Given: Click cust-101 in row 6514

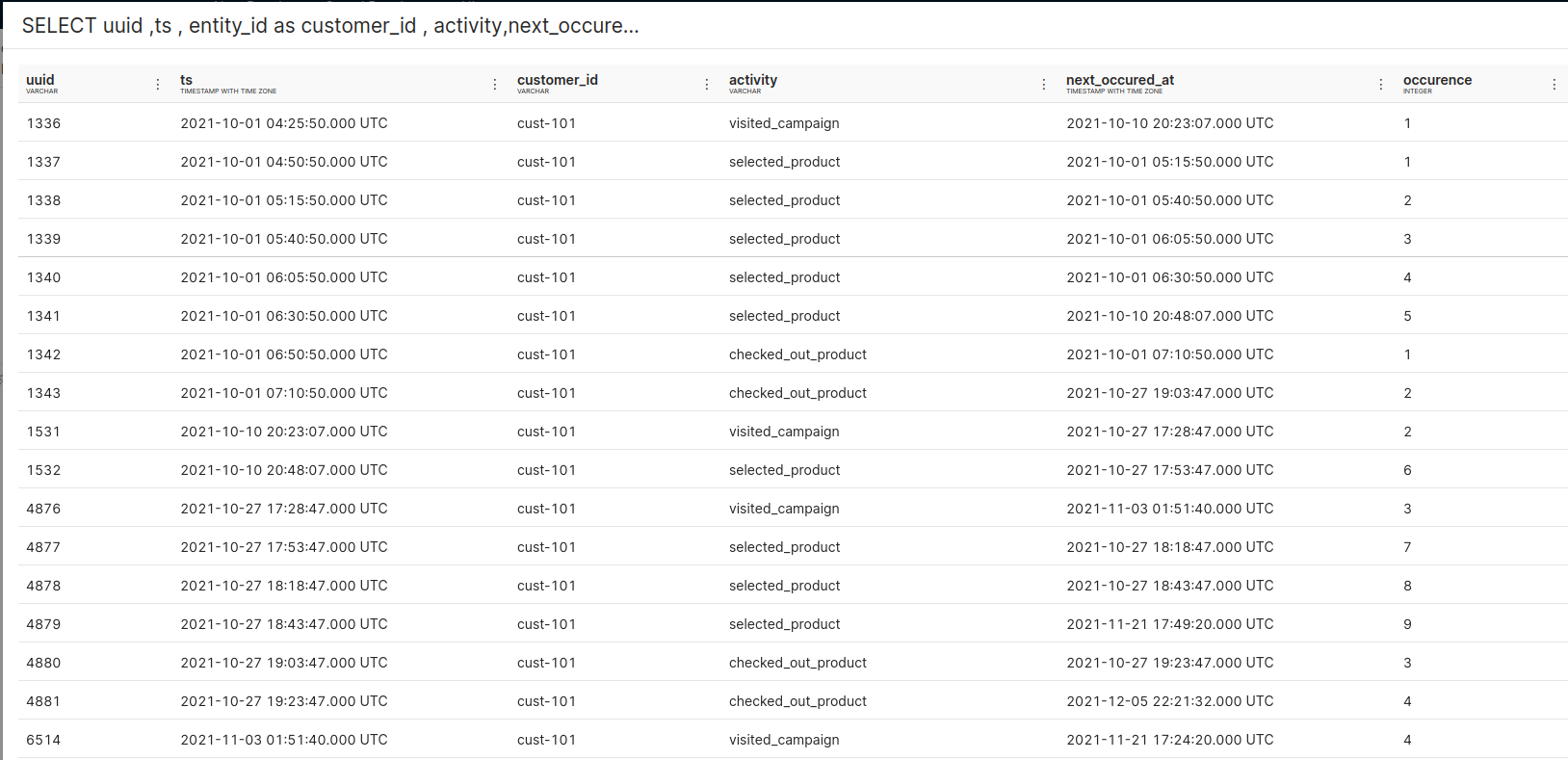Looking at the screenshot, I should pos(546,740).
